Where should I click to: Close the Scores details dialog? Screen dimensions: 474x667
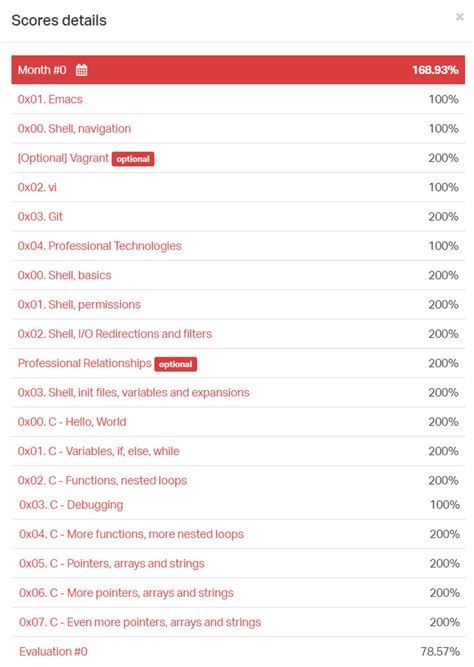[460, 17]
